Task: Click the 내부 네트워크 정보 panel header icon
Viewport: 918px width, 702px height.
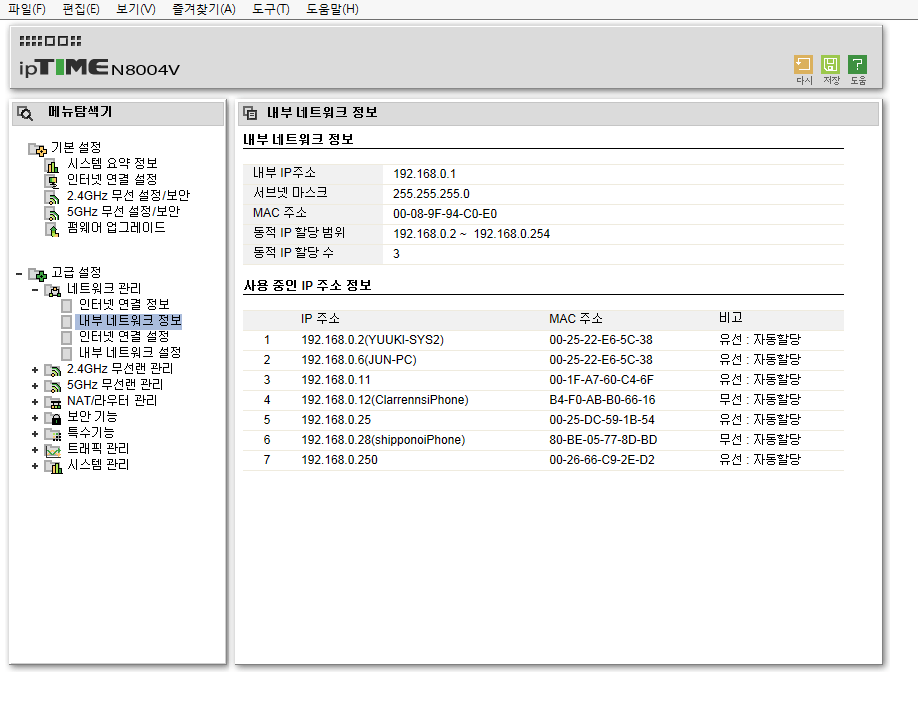Action: tap(250, 113)
